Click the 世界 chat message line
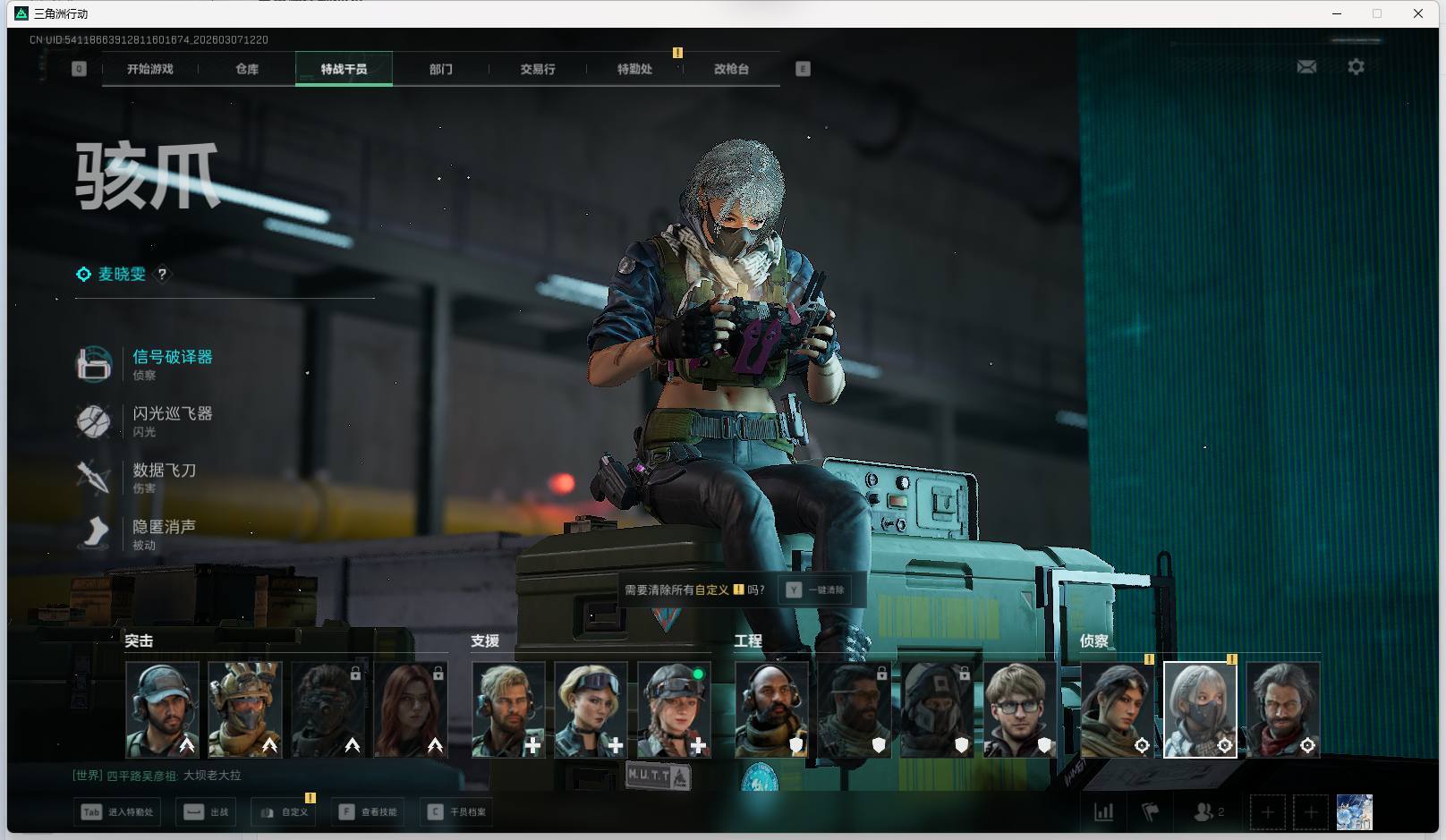Viewport: 1446px width, 840px height. (x=157, y=776)
